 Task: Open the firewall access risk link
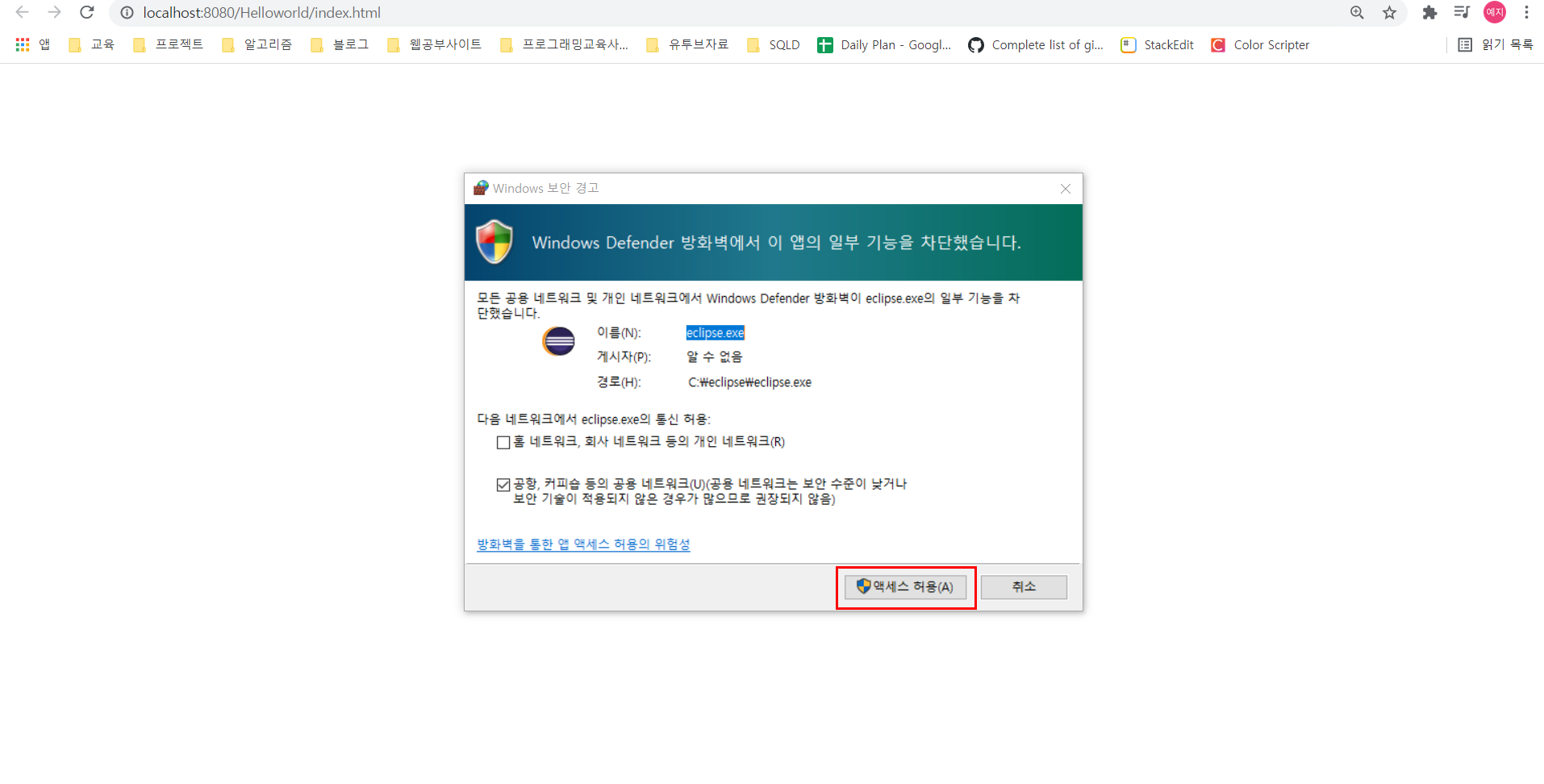tap(583, 544)
